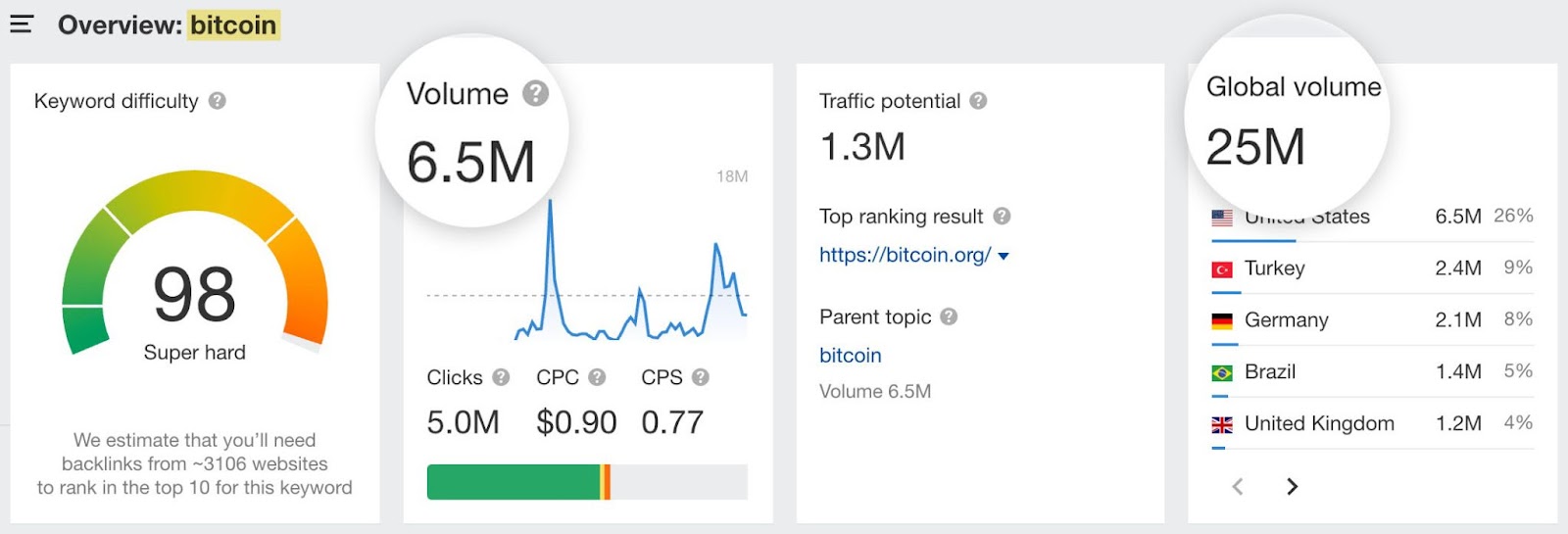This screenshot has width=1568, height=534.
Task: Open the https://bitcoin.org/ top result link
Action: click(x=905, y=256)
